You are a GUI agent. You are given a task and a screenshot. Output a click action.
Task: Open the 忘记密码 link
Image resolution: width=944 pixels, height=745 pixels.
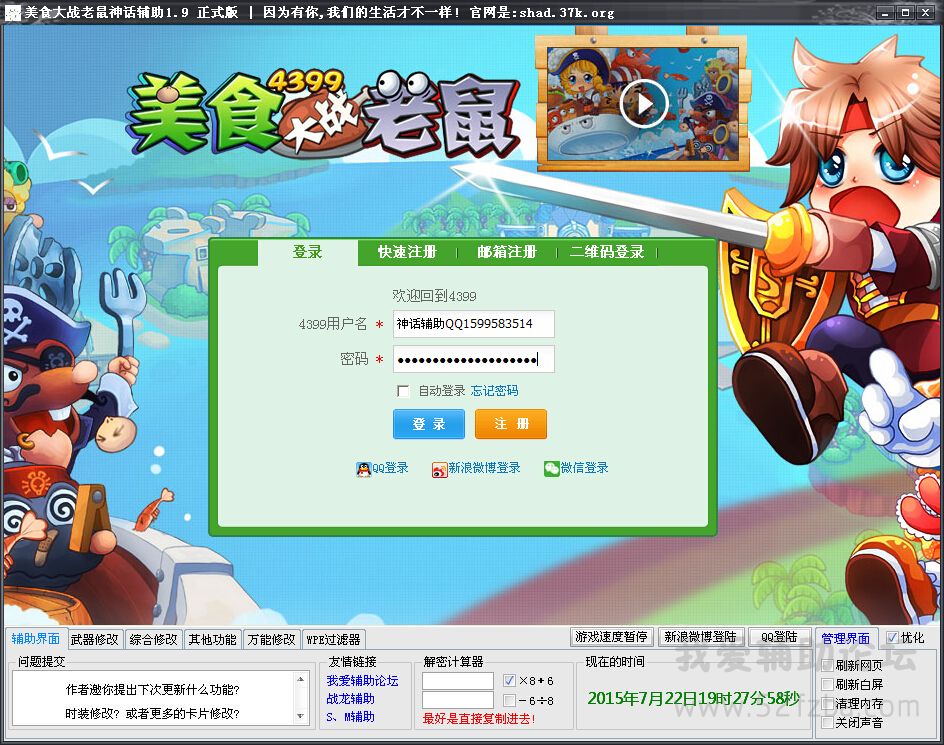coord(494,391)
